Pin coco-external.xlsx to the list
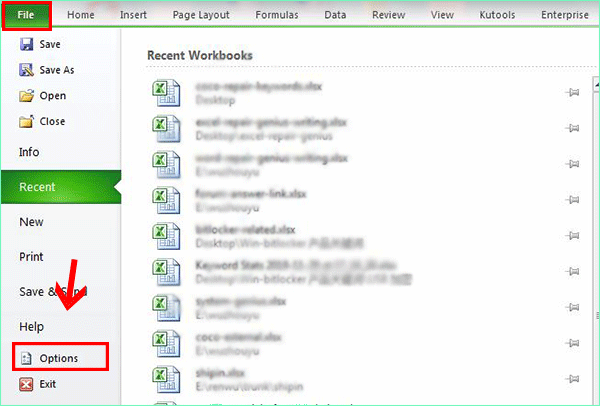600x406 pixels. [x=573, y=343]
